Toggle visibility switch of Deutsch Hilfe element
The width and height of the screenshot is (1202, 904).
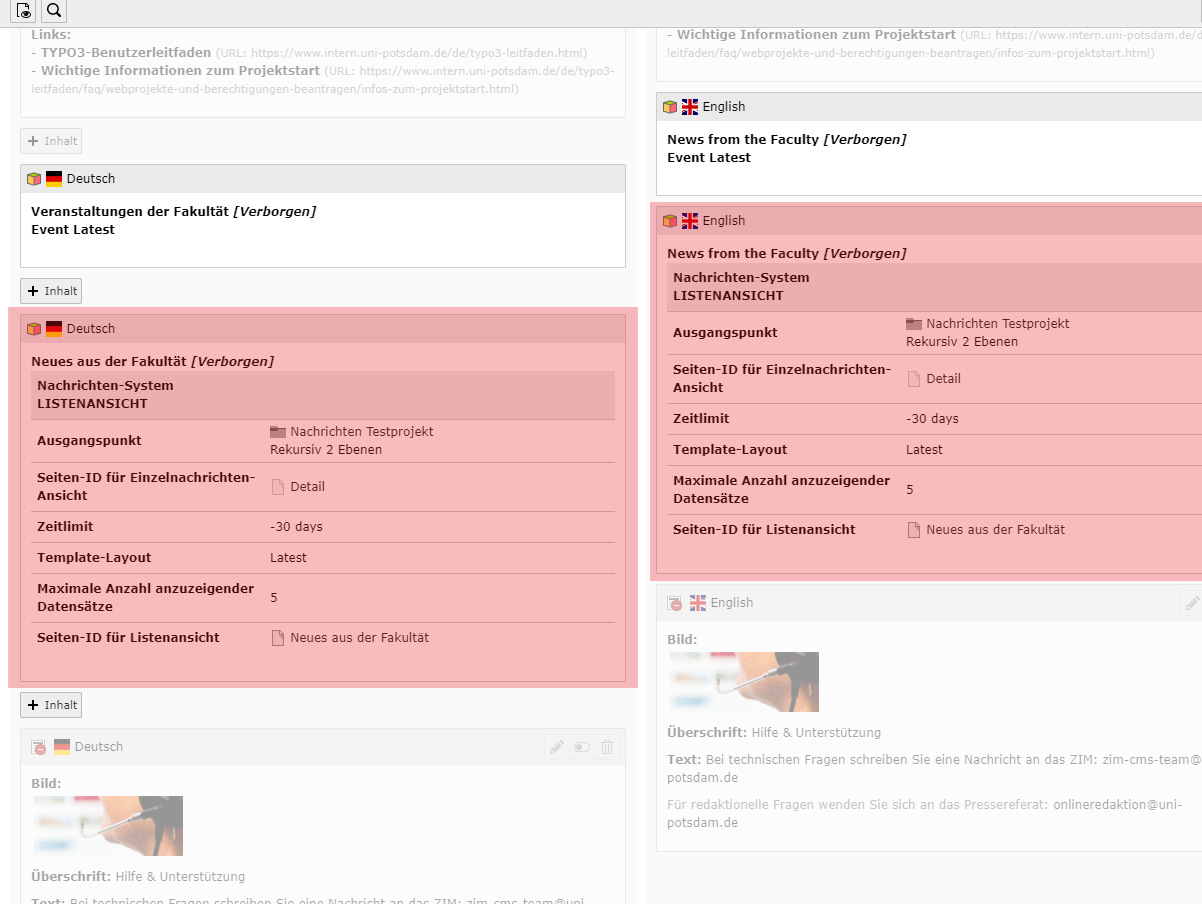point(582,747)
